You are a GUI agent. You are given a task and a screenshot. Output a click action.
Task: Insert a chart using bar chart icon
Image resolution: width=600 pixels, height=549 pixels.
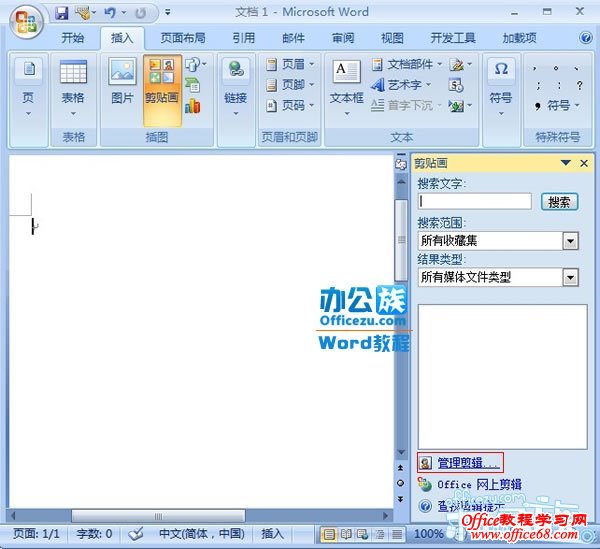(193, 106)
